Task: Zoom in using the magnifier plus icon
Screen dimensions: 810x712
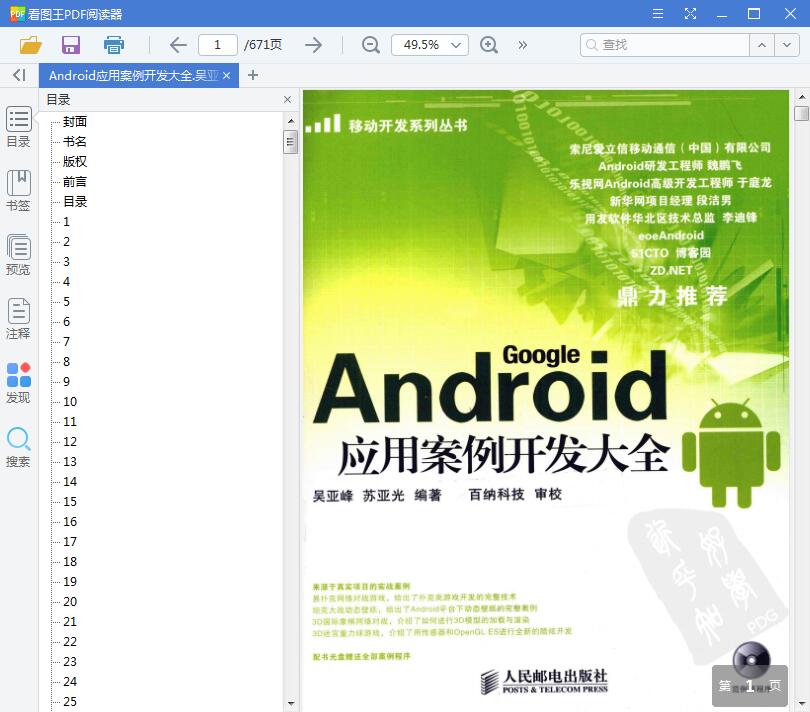Action: click(x=489, y=45)
